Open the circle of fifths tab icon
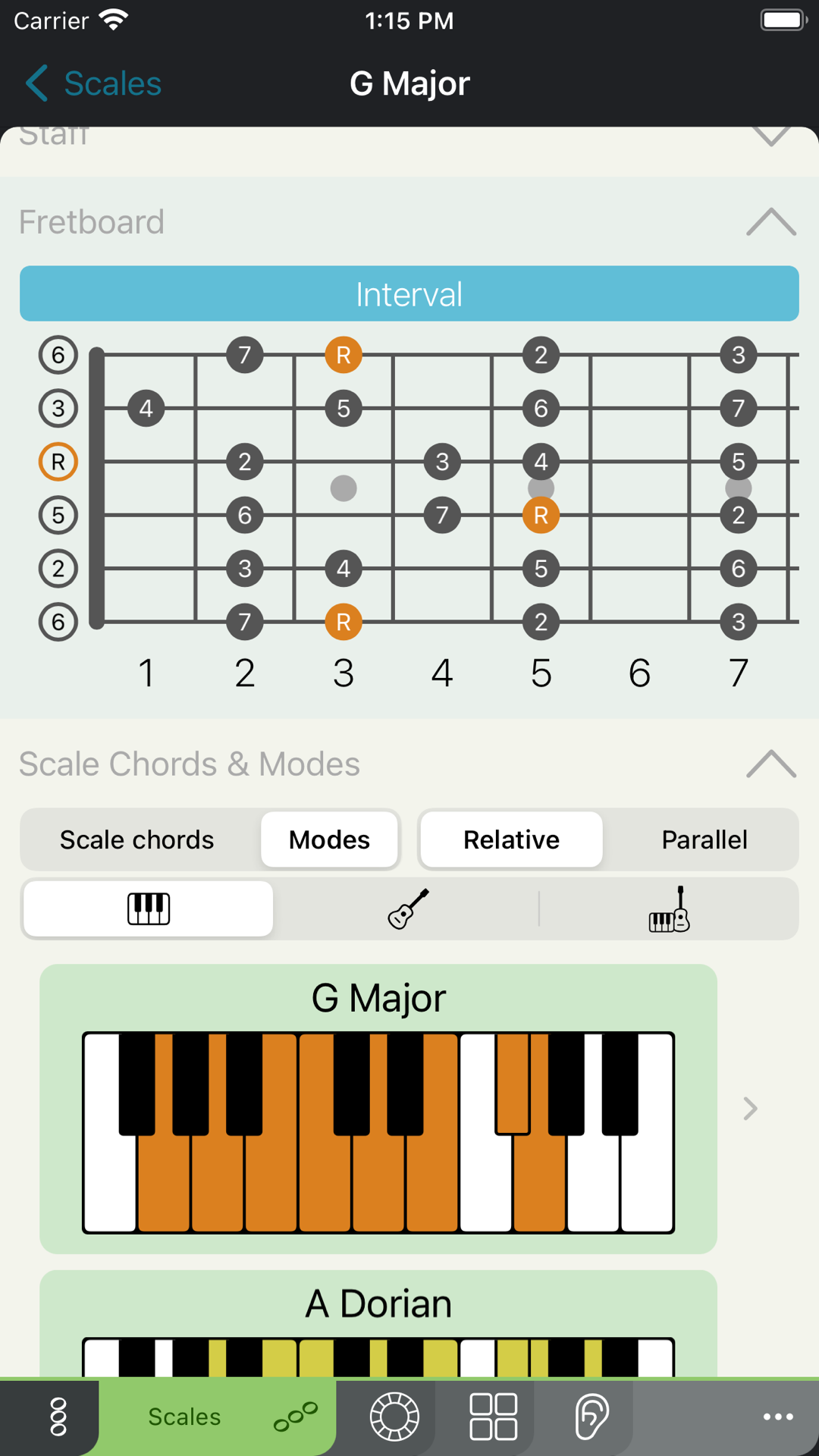The height and width of the screenshot is (1456, 819). [x=394, y=1417]
